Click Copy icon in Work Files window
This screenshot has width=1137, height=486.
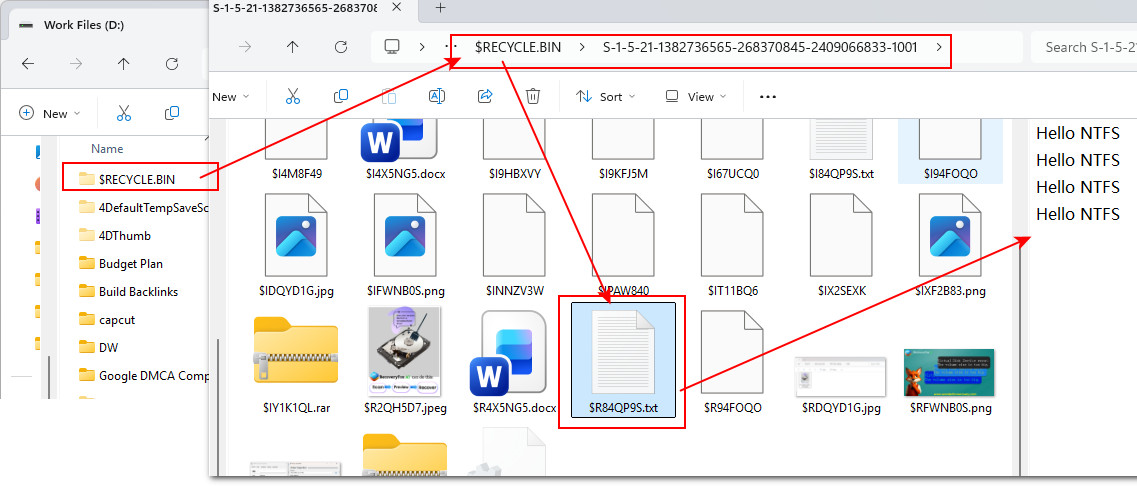click(x=172, y=113)
